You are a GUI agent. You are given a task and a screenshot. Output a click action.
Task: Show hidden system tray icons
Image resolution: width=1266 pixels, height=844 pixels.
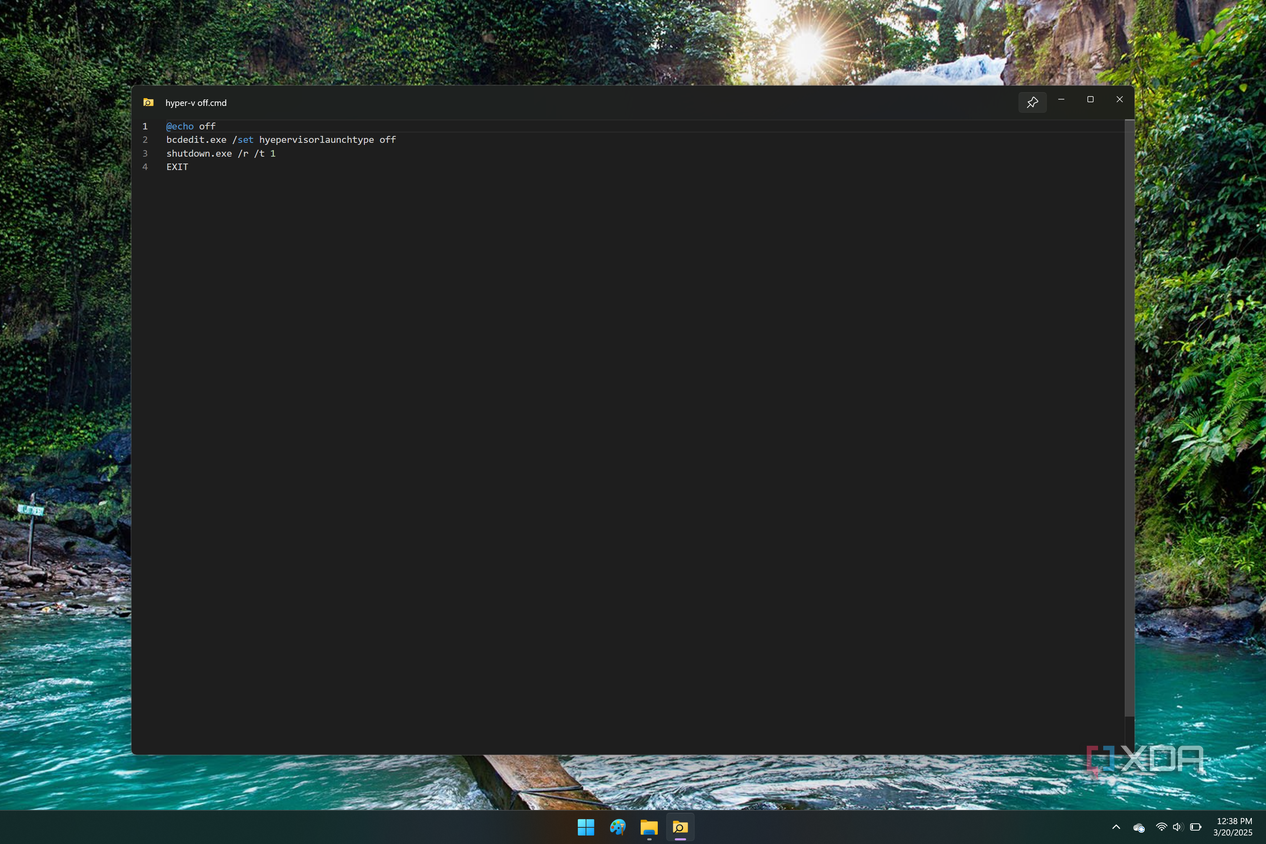[1116, 827]
